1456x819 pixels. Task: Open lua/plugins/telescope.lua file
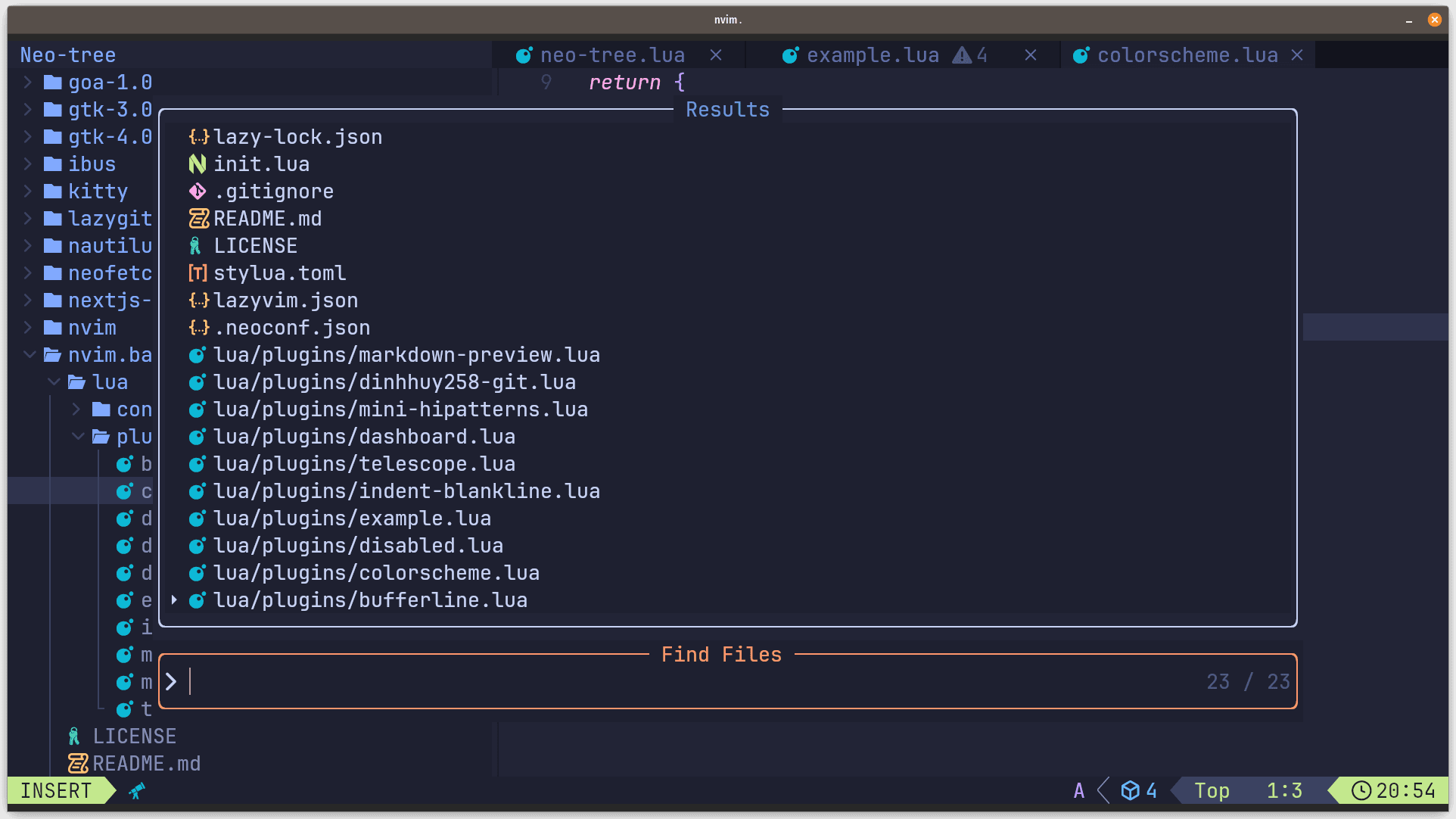[x=364, y=463]
